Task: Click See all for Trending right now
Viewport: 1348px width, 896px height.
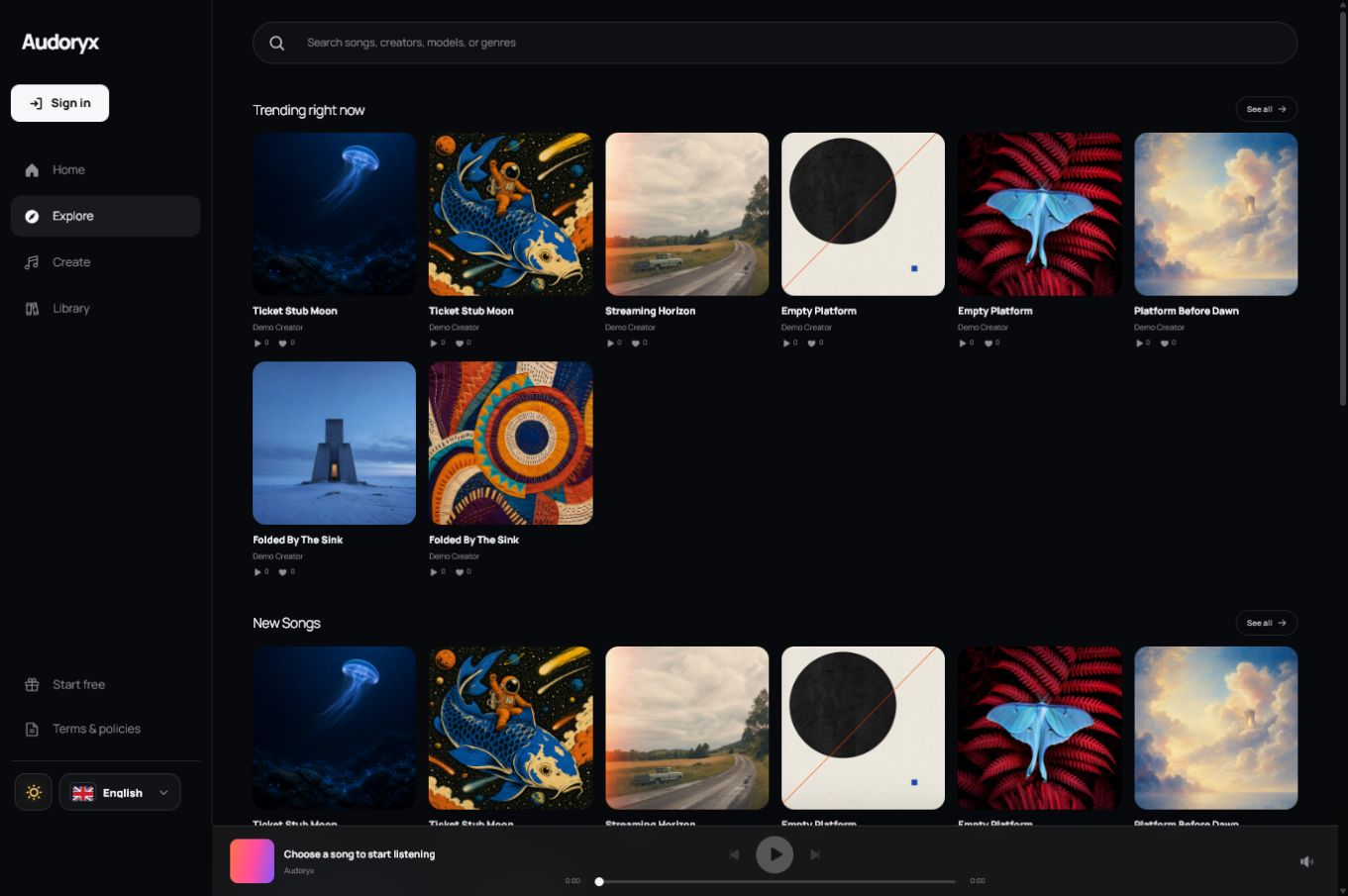Action: (x=1266, y=109)
